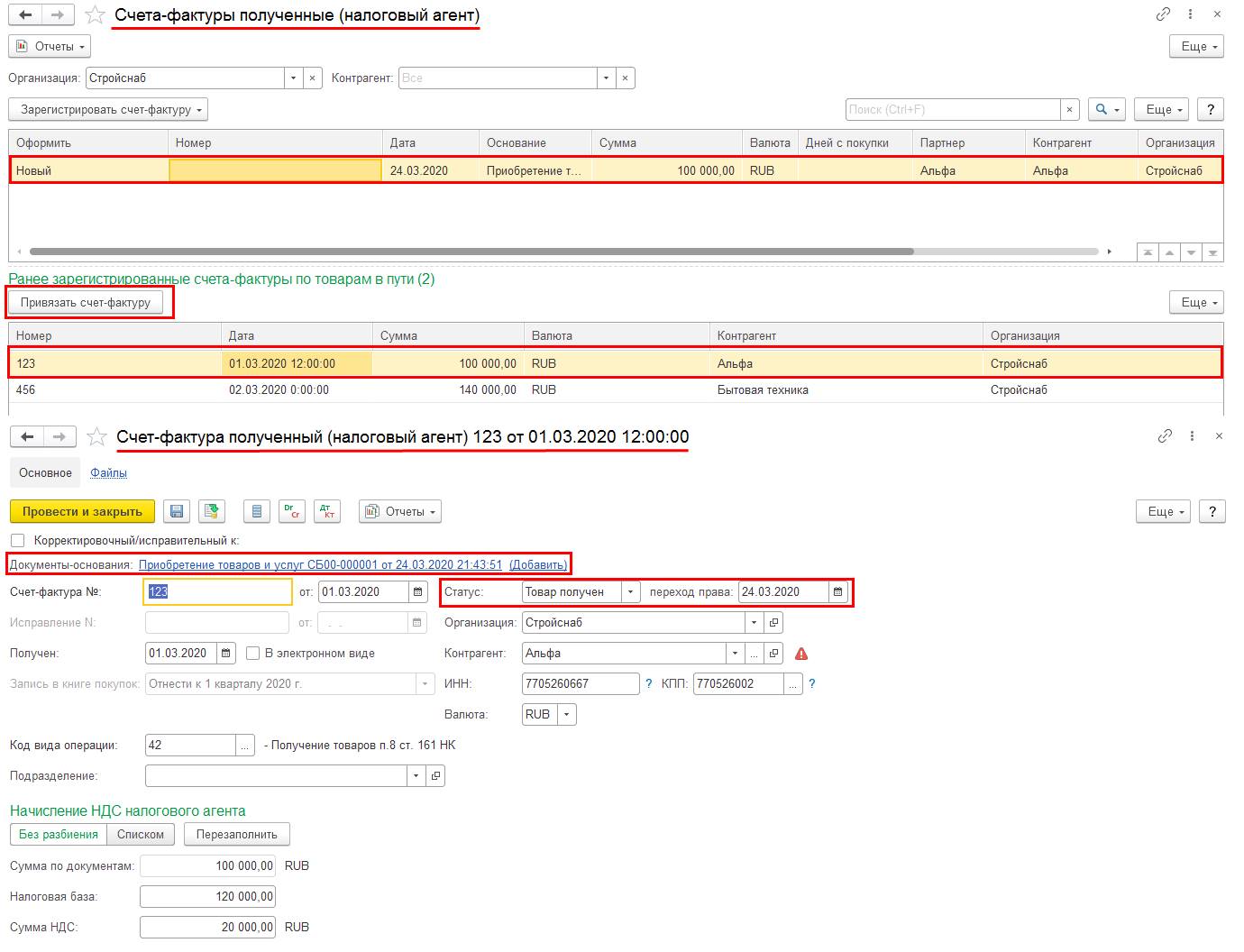The height and width of the screenshot is (952, 1244).
Task: Expand Организация filter dropdown in list
Action: (293, 78)
